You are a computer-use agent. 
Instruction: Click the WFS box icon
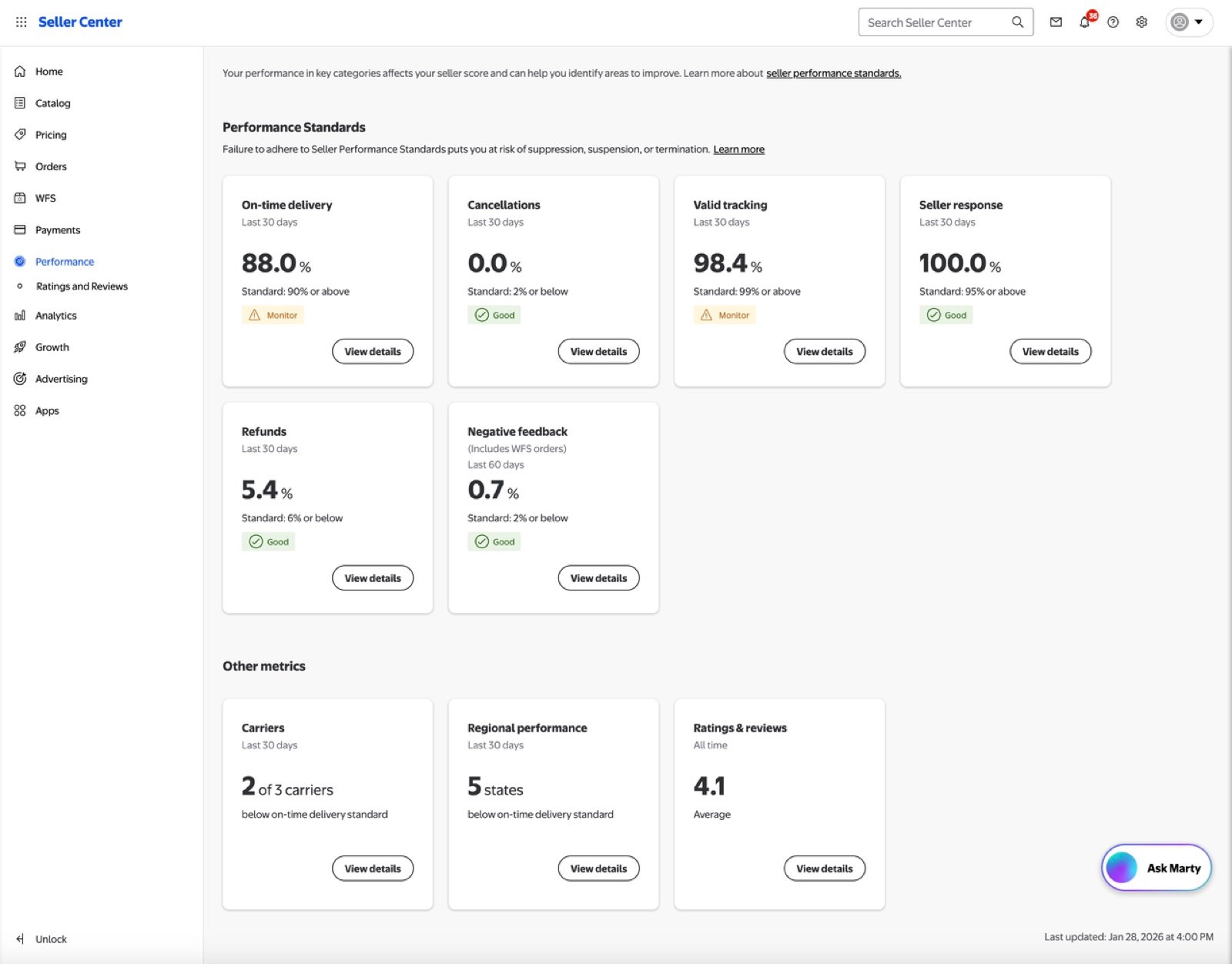coord(20,198)
